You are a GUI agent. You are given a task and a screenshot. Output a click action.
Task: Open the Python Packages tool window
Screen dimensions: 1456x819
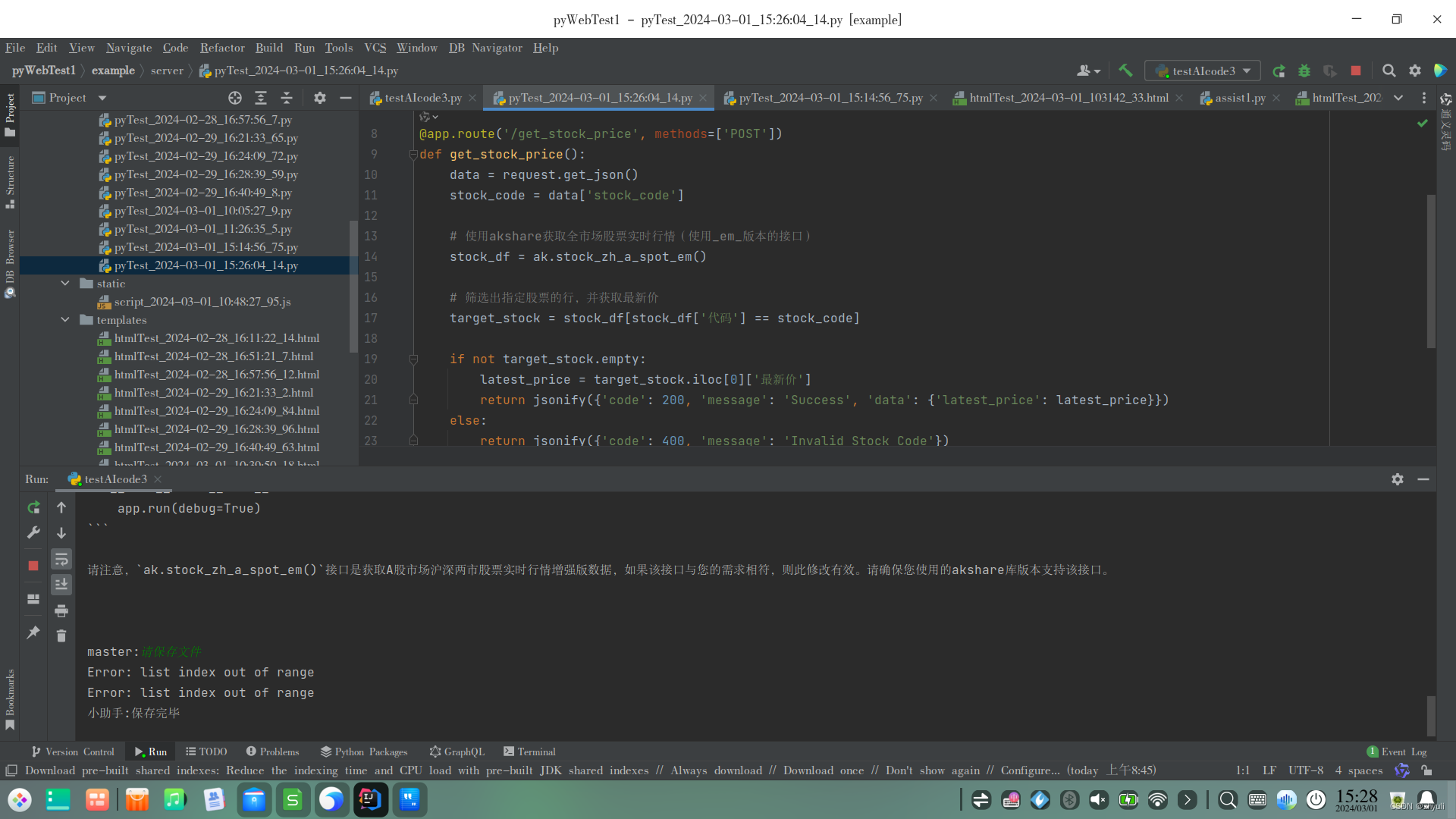click(x=364, y=752)
